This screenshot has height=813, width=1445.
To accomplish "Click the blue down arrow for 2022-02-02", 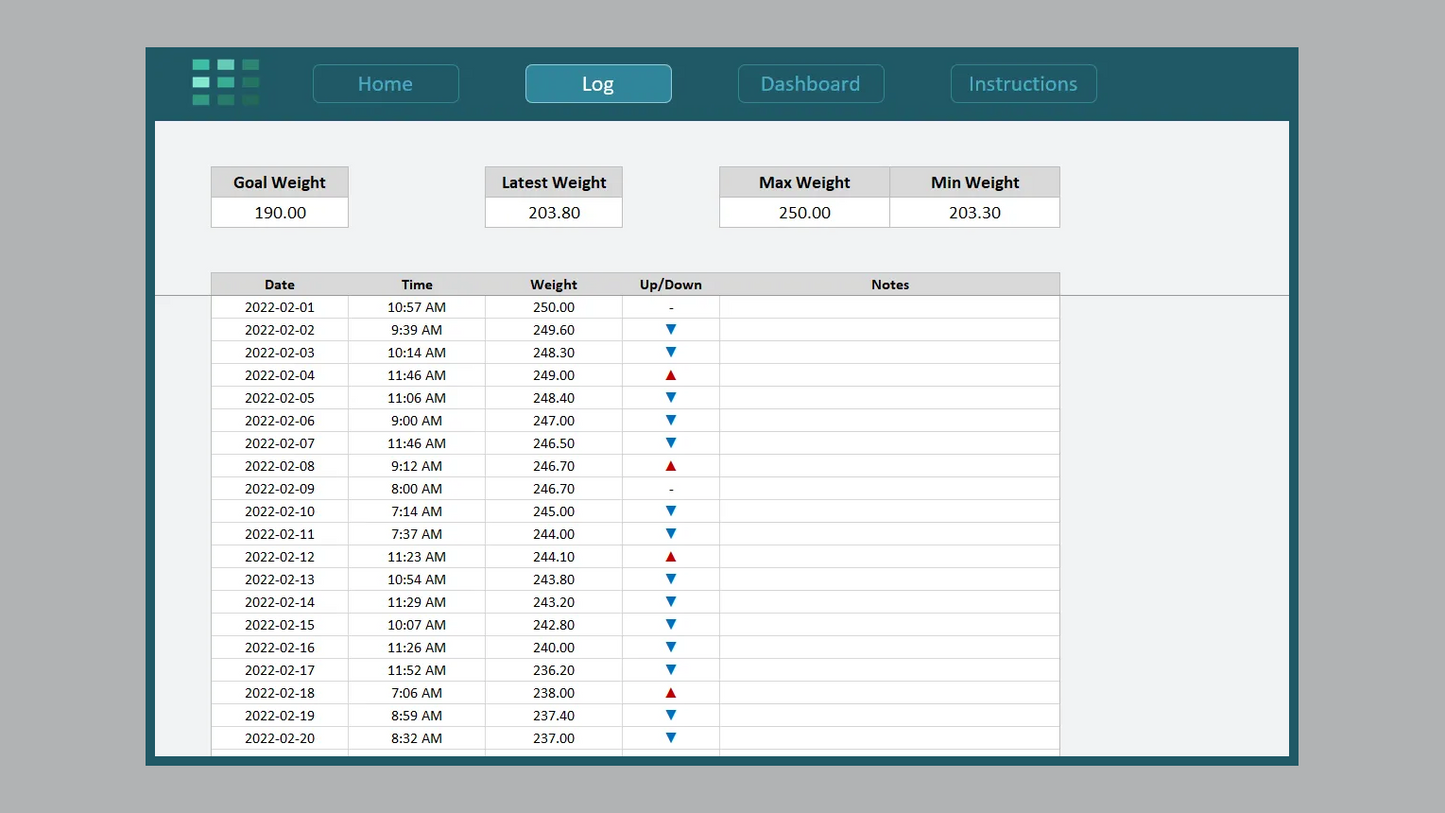I will (671, 330).
